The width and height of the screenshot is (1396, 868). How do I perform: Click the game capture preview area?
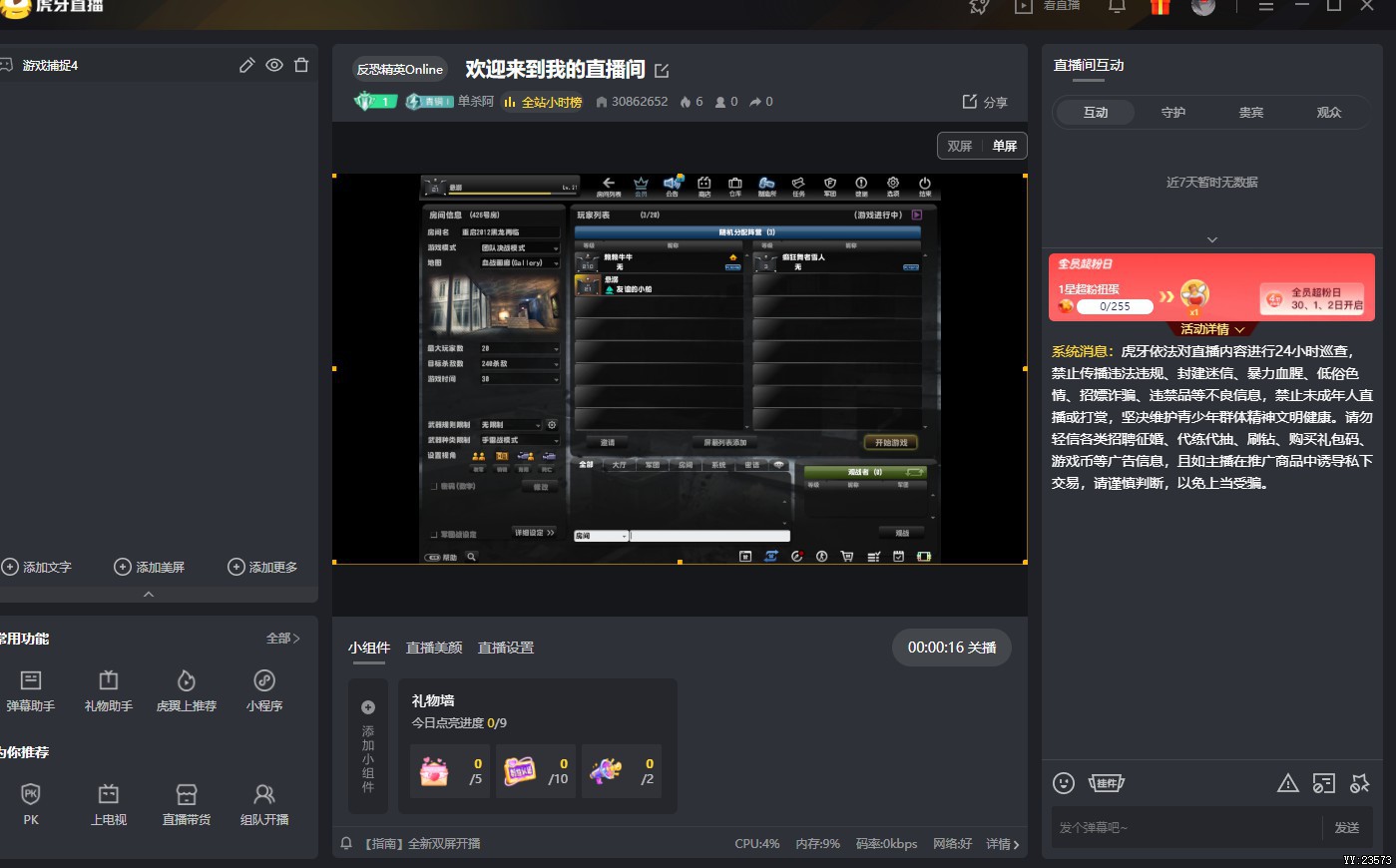coord(680,369)
